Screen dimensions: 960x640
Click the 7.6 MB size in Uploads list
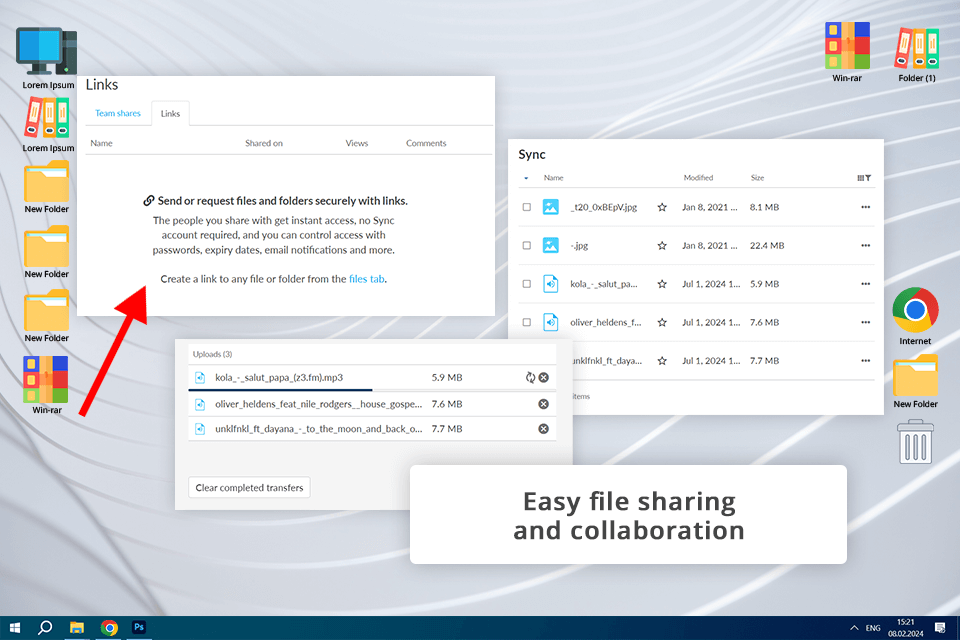(x=447, y=404)
